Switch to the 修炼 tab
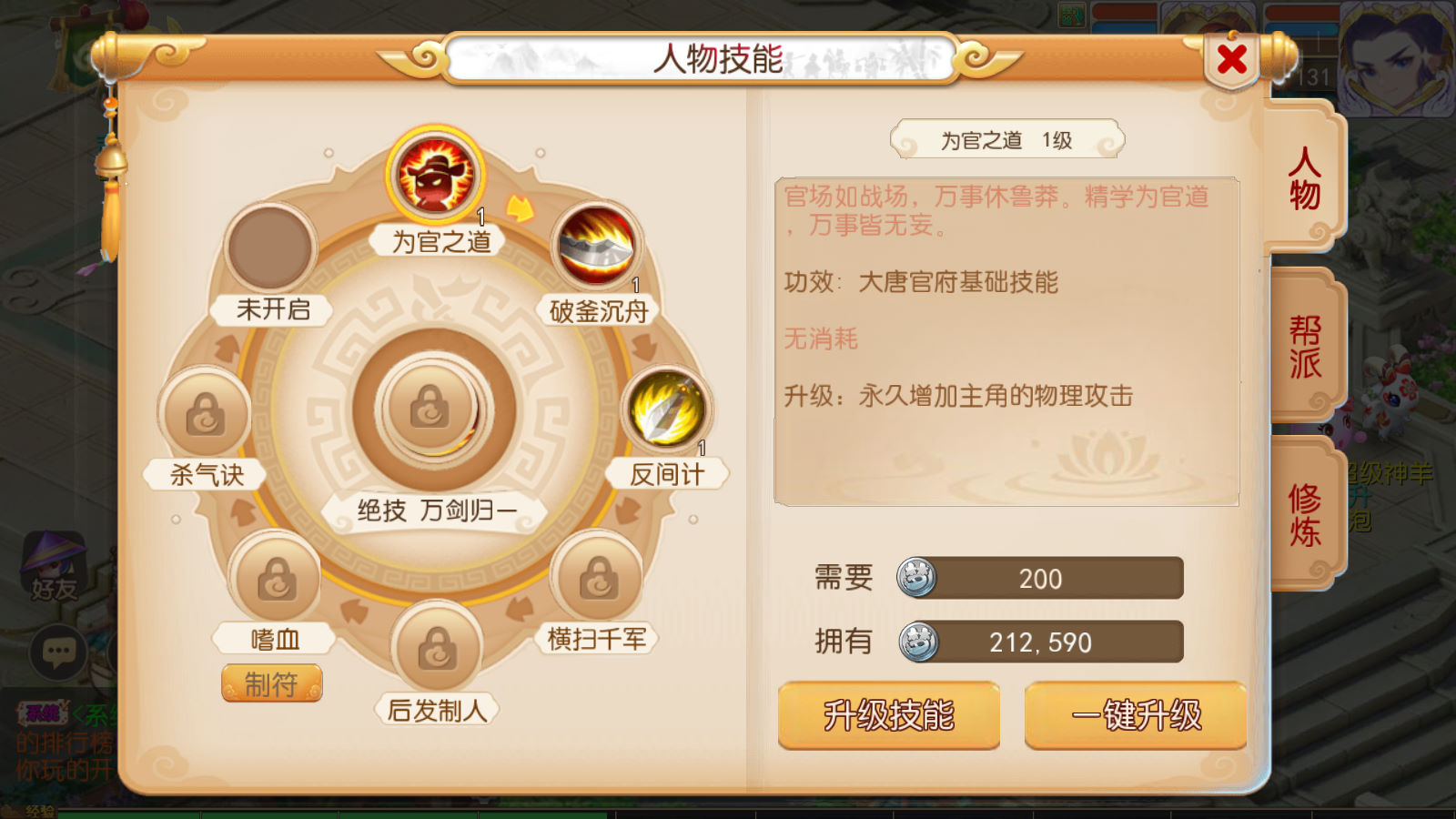Image resolution: width=1456 pixels, height=819 pixels. point(1305,515)
